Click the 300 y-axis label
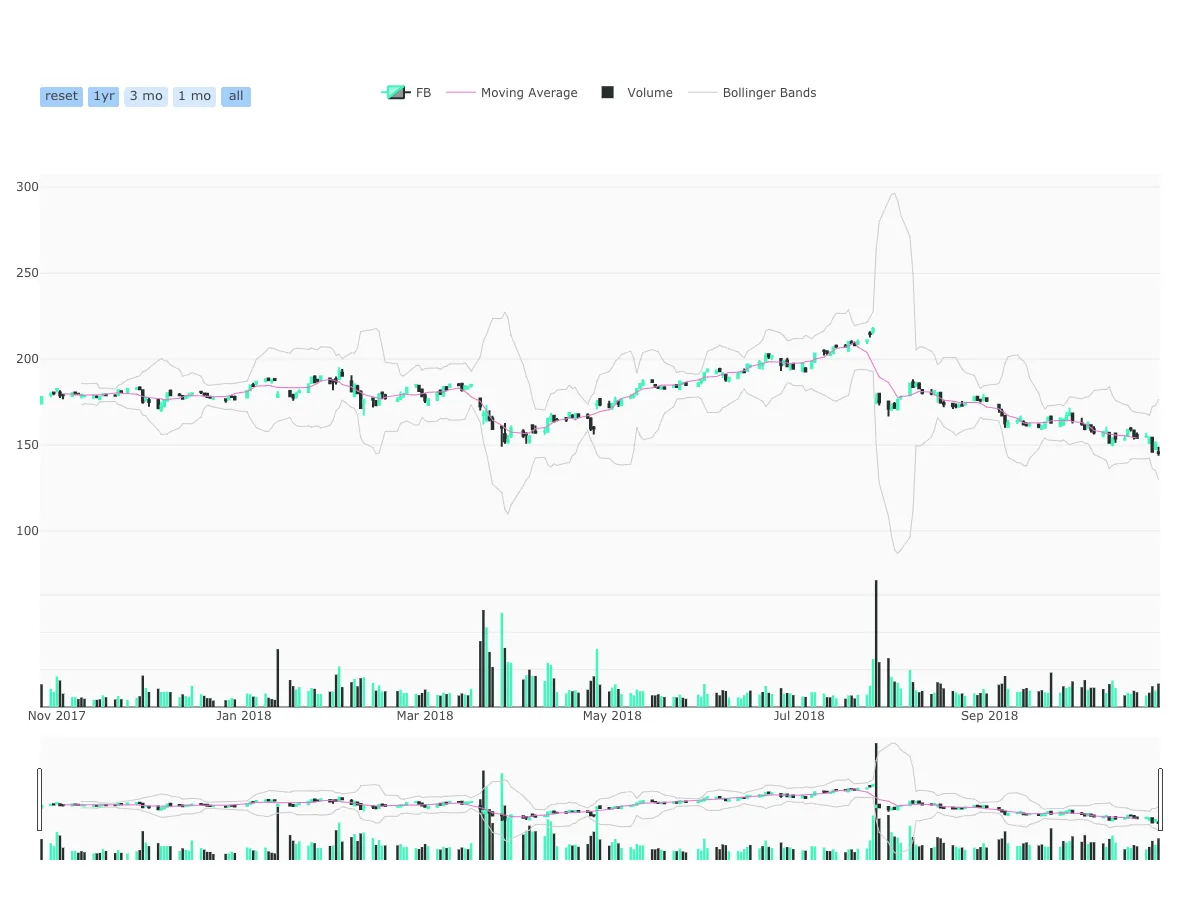This screenshot has width=1200, height=900. click(x=27, y=187)
